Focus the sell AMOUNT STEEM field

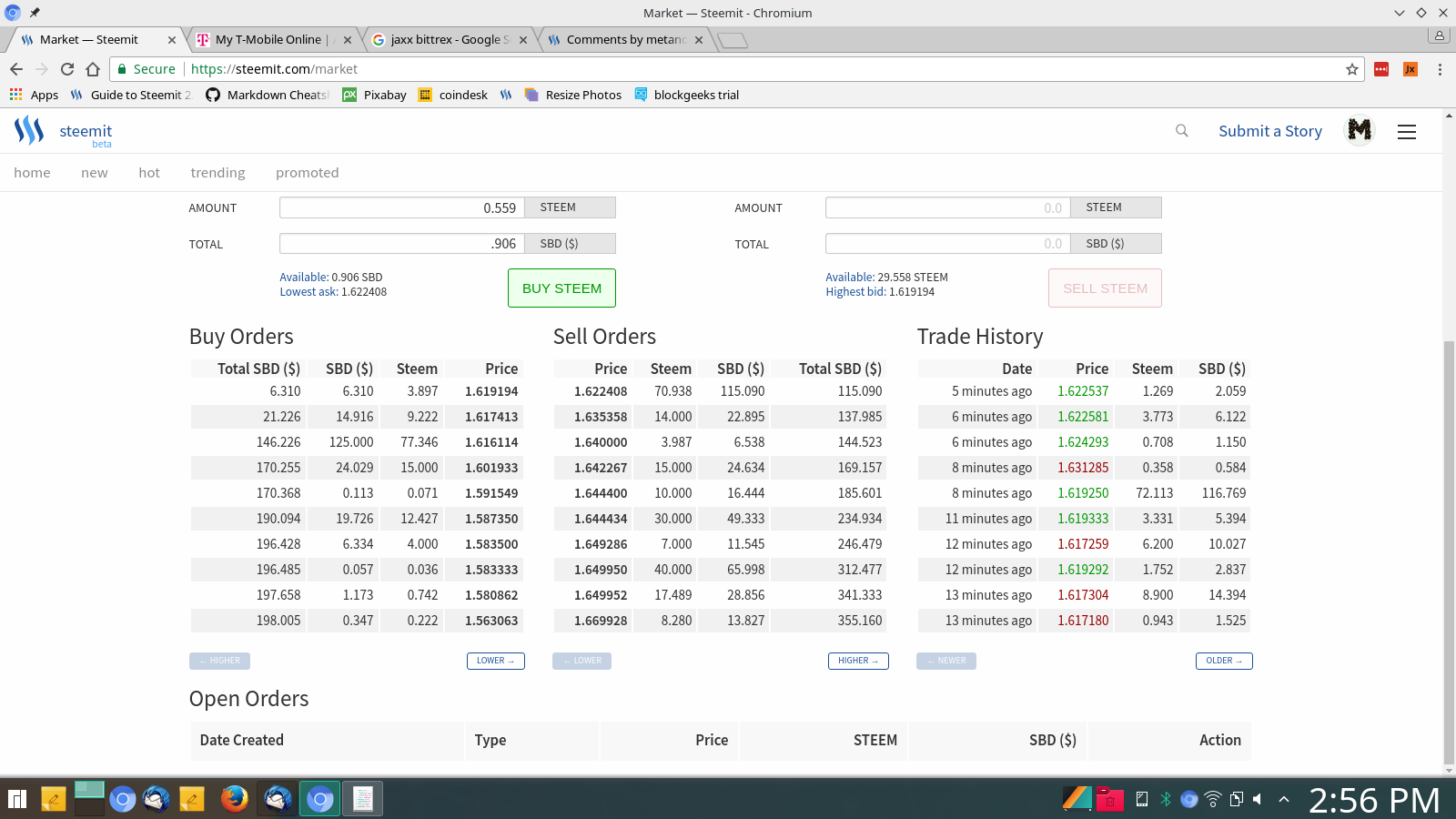click(948, 207)
